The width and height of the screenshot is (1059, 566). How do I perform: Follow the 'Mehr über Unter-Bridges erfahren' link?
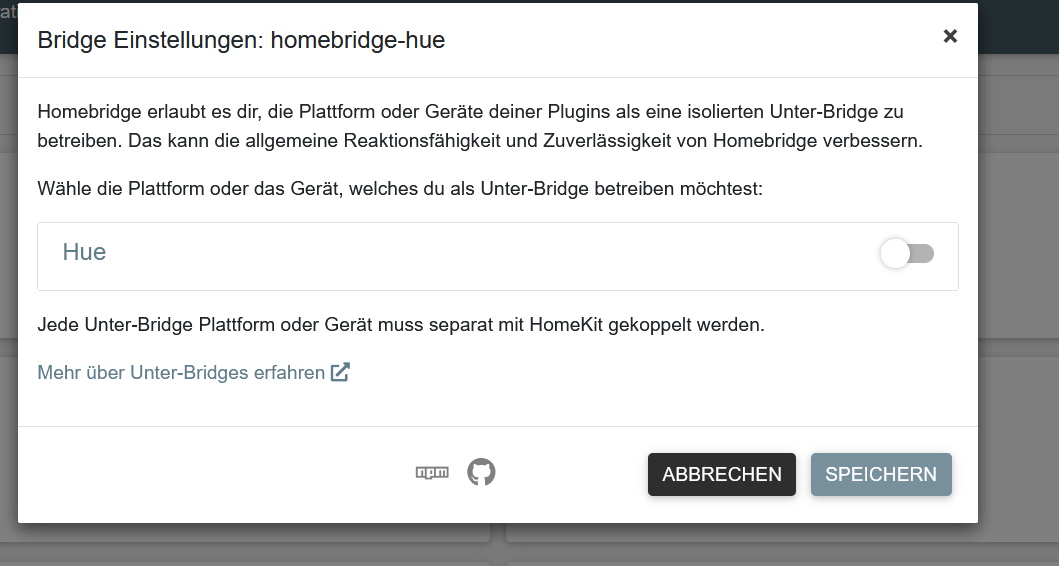point(181,373)
